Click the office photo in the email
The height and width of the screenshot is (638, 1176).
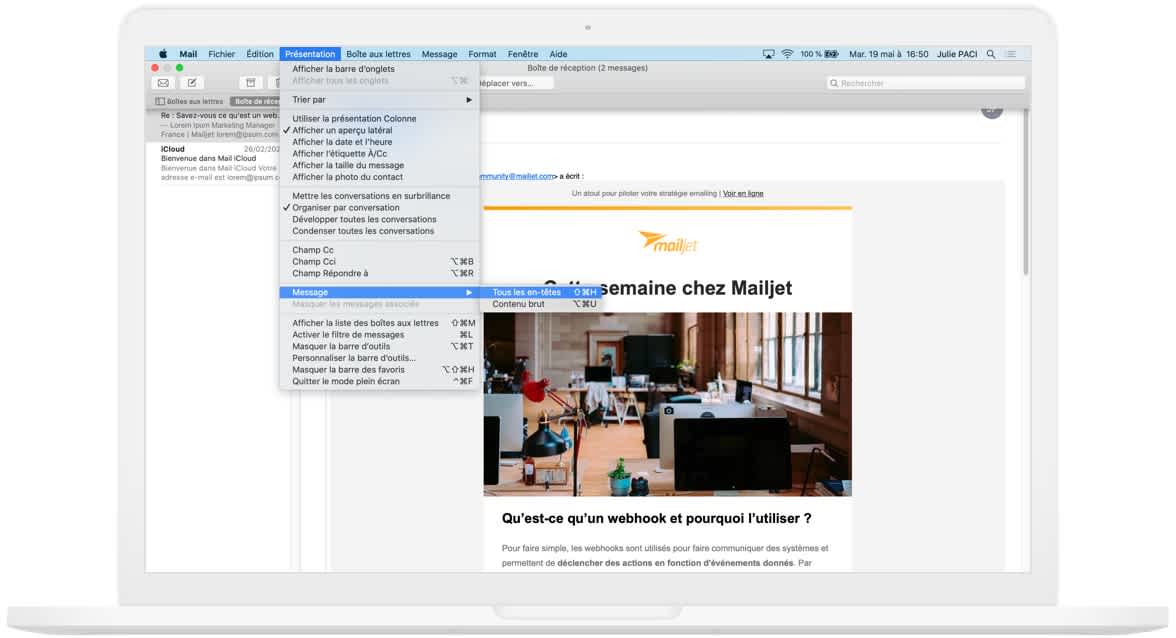(x=668, y=404)
